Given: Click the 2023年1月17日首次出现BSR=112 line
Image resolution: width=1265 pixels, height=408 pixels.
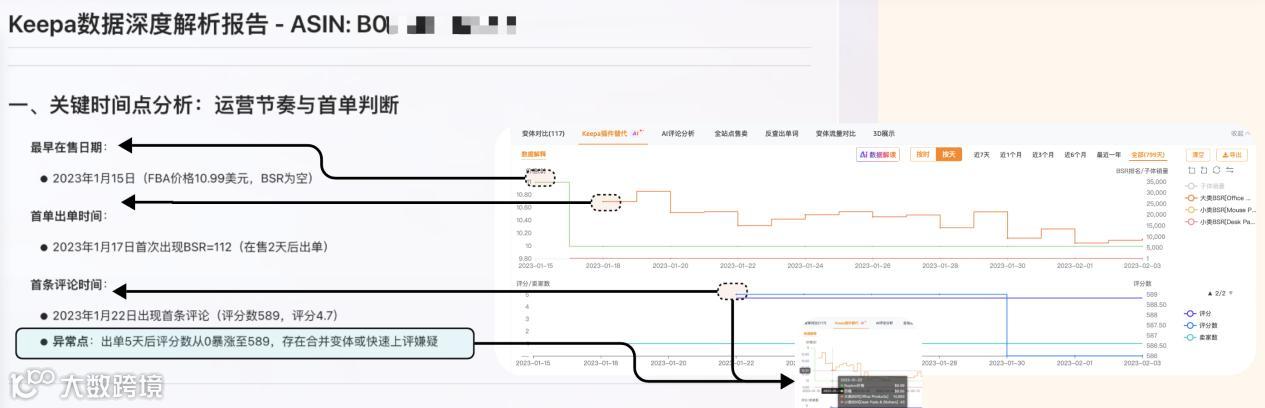Looking at the screenshot, I should 184,246.
